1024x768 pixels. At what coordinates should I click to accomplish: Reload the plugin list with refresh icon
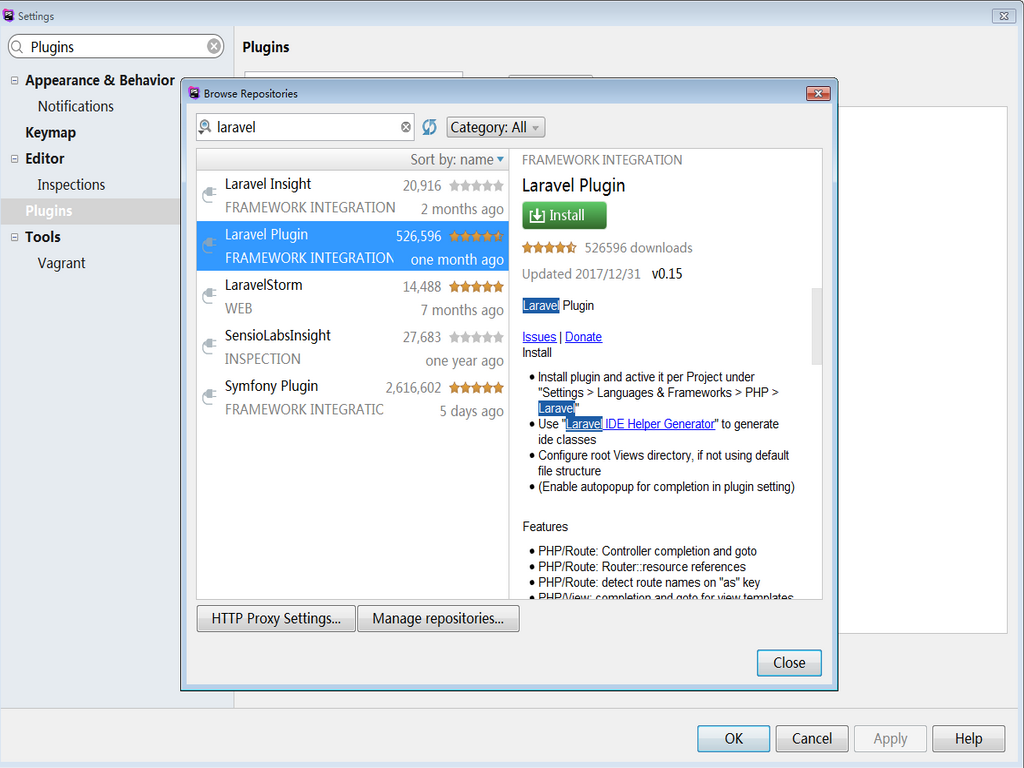pos(429,127)
